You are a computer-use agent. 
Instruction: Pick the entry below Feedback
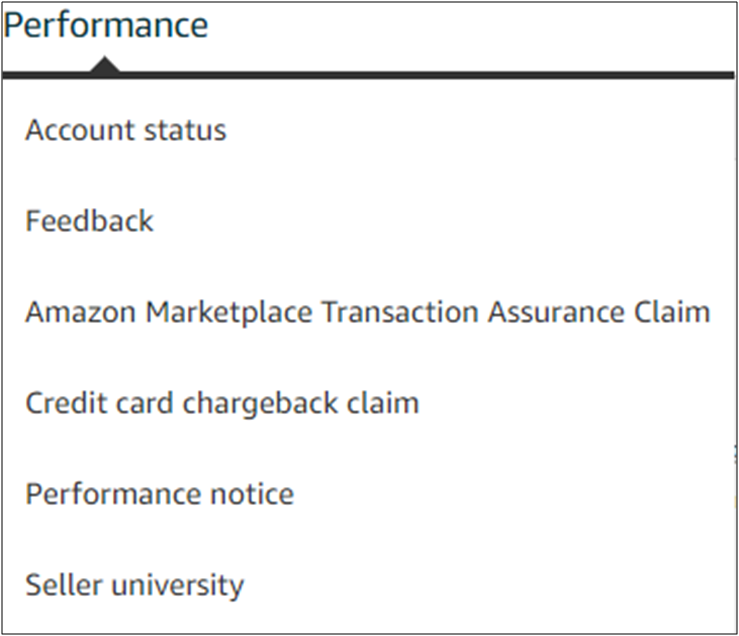coord(367,312)
